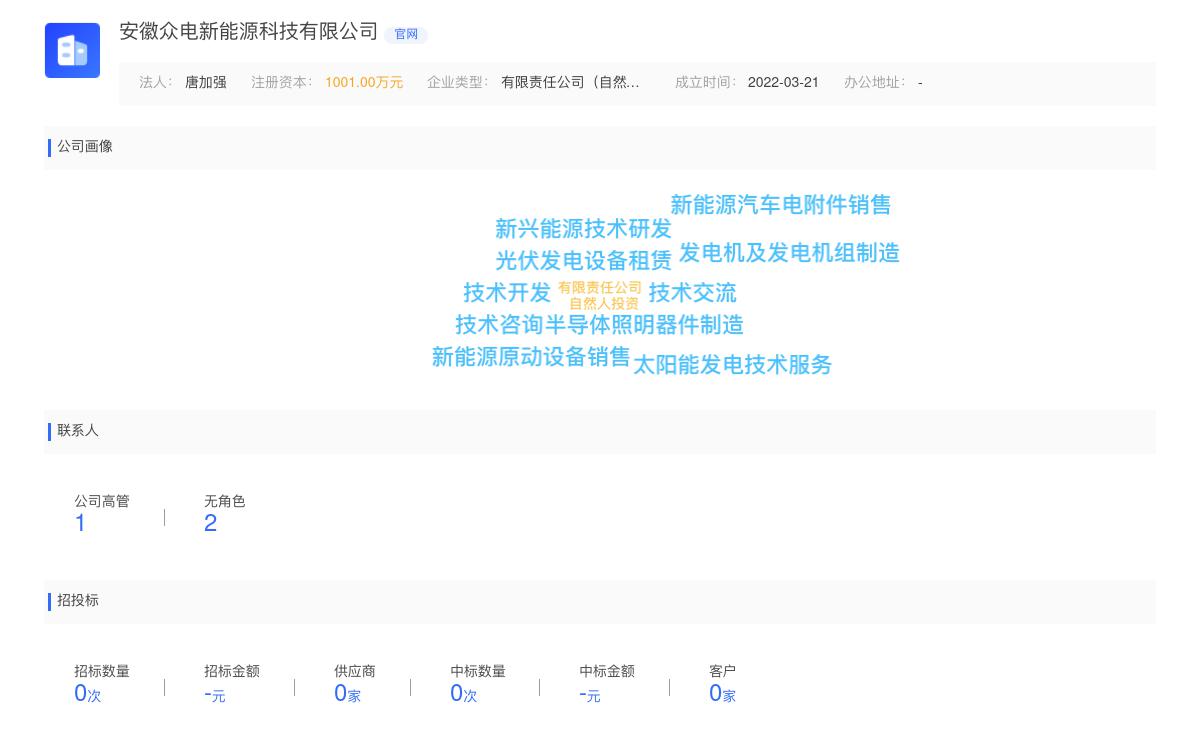Viewport: 1200px width, 752px height.
Task: Open 中标数量 value 0次
Action: point(464,694)
